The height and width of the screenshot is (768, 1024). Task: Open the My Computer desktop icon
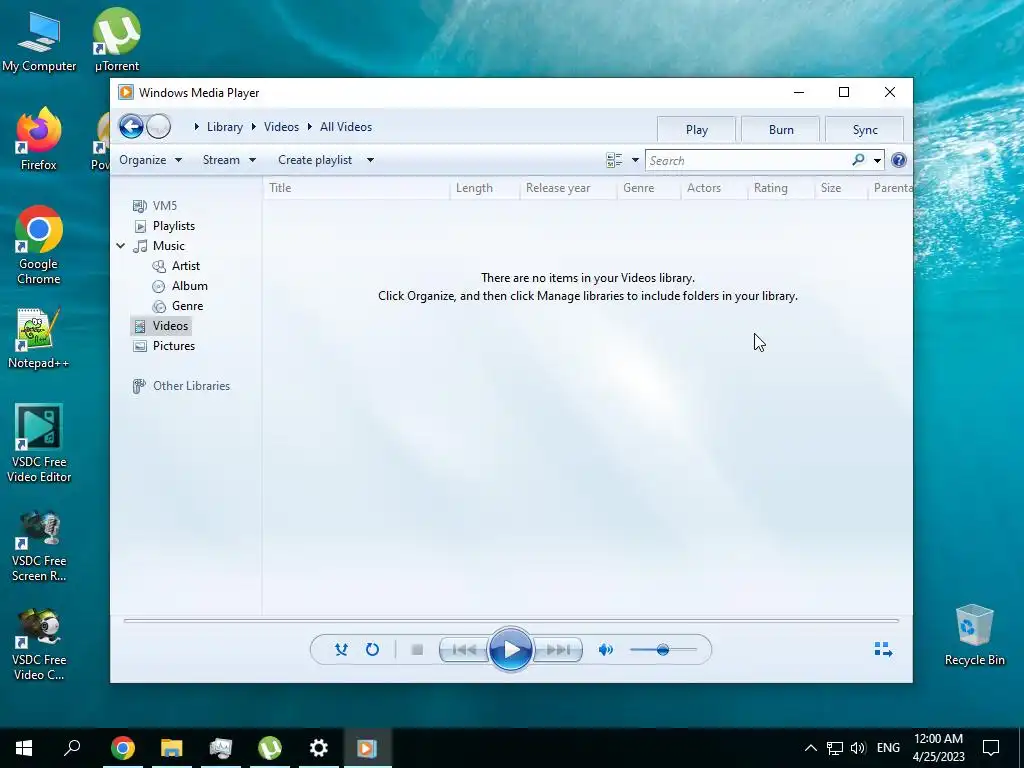click(39, 40)
